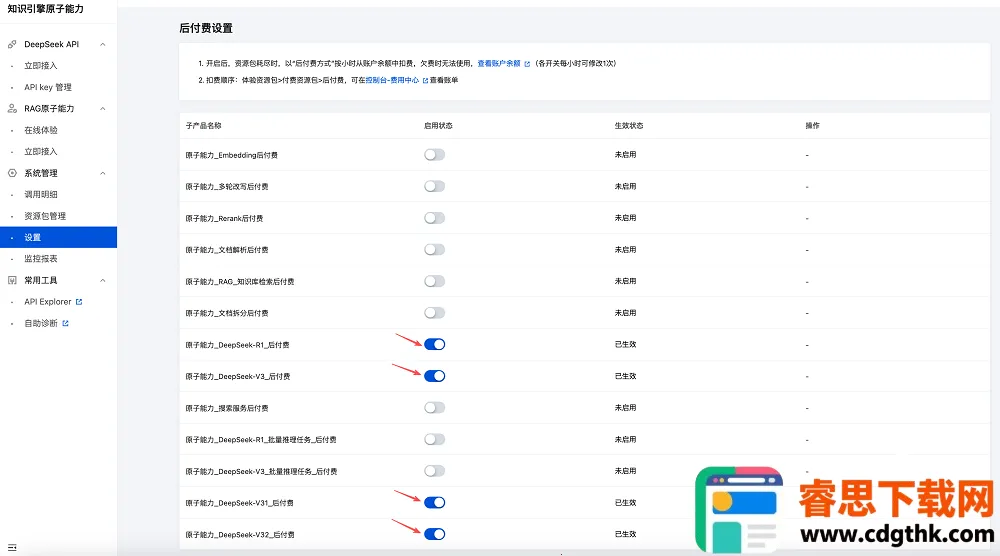This screenshot has width=1000, height=556.
Task: Enable 原子能力_文档解析后付费 switch
Action: coord(434,249)
